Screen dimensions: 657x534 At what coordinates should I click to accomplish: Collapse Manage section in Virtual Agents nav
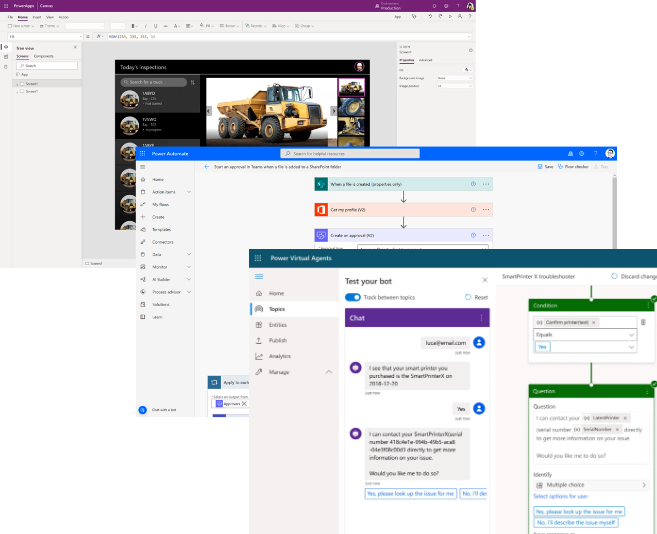[329, 372]
